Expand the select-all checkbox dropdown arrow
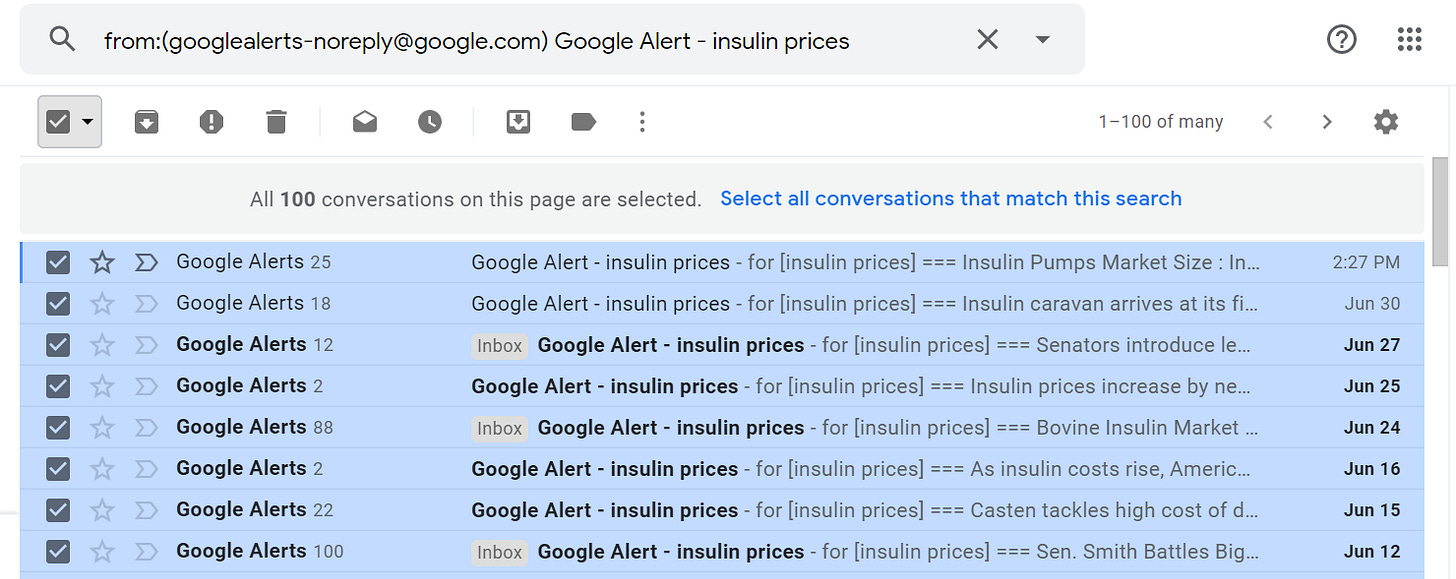Screen dimensions: 1456x579 point(88,122)
